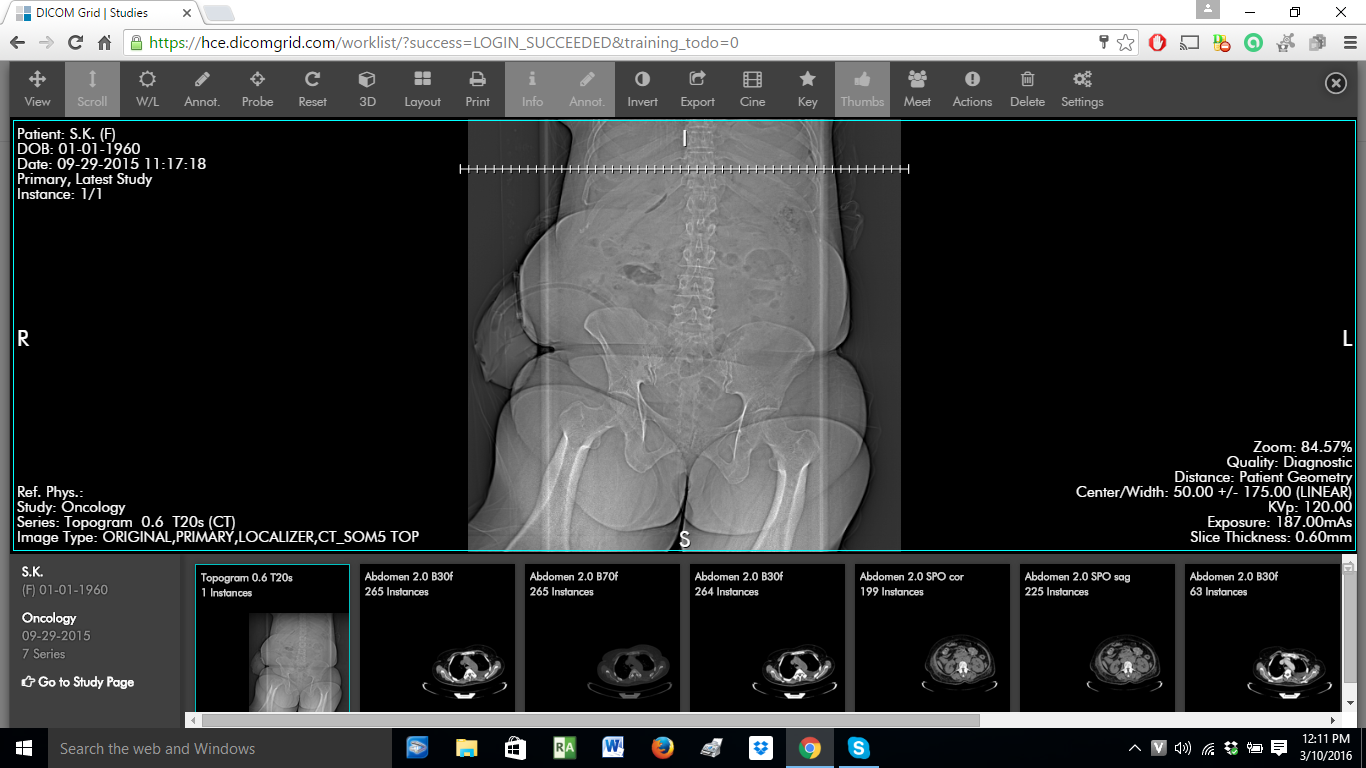The image size is (1366, 768).
Task: Open Skype from taskbar
Action: 858,748
